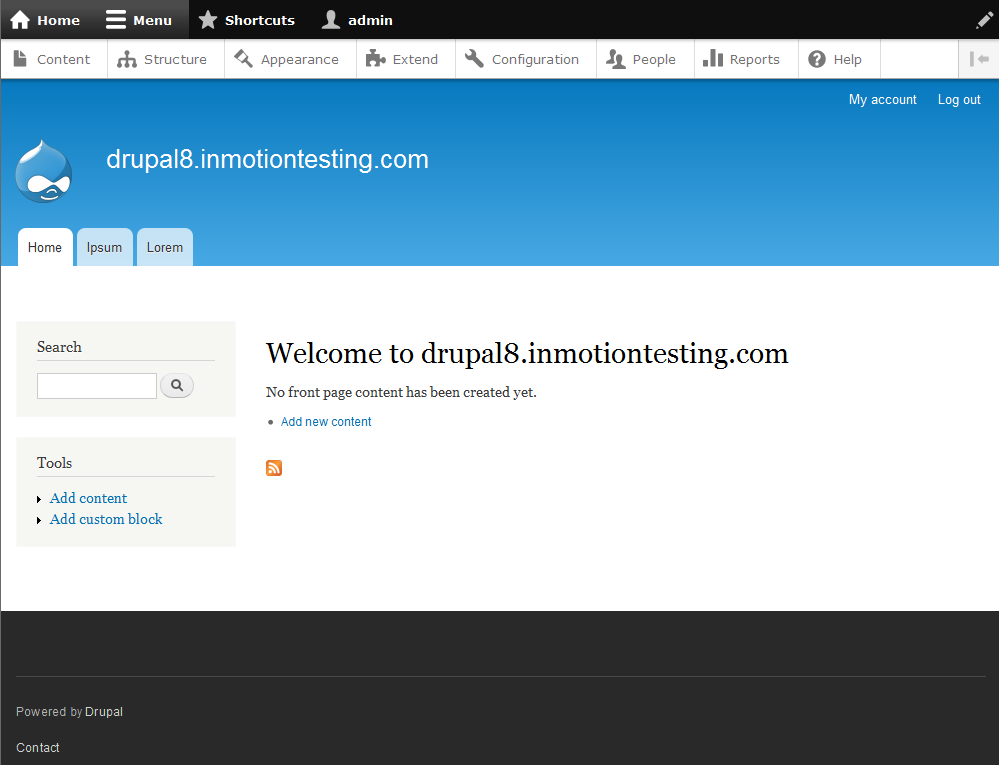Viewport: 999px width, 765px height.
Task: Expand the Add custom block arrow bullet
Action: click(39, 520)
